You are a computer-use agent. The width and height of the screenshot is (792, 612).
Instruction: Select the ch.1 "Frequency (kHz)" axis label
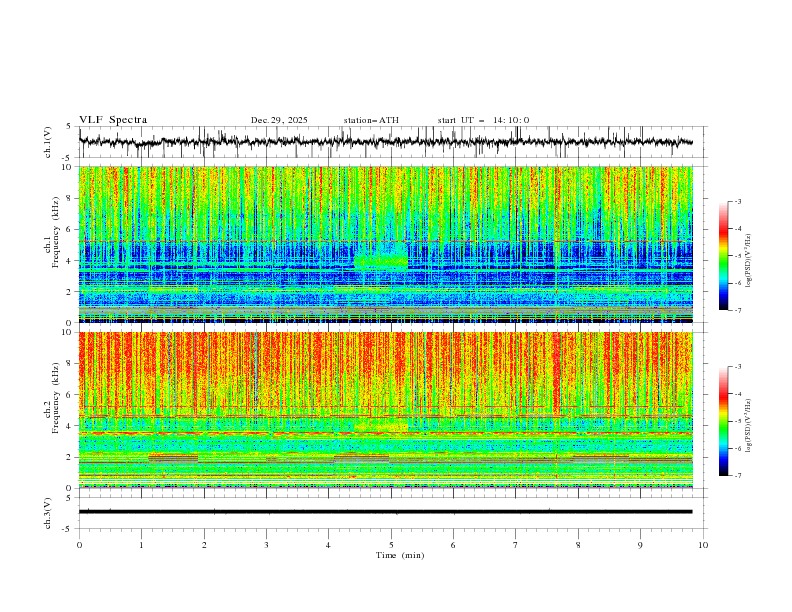tap(56, 230)
